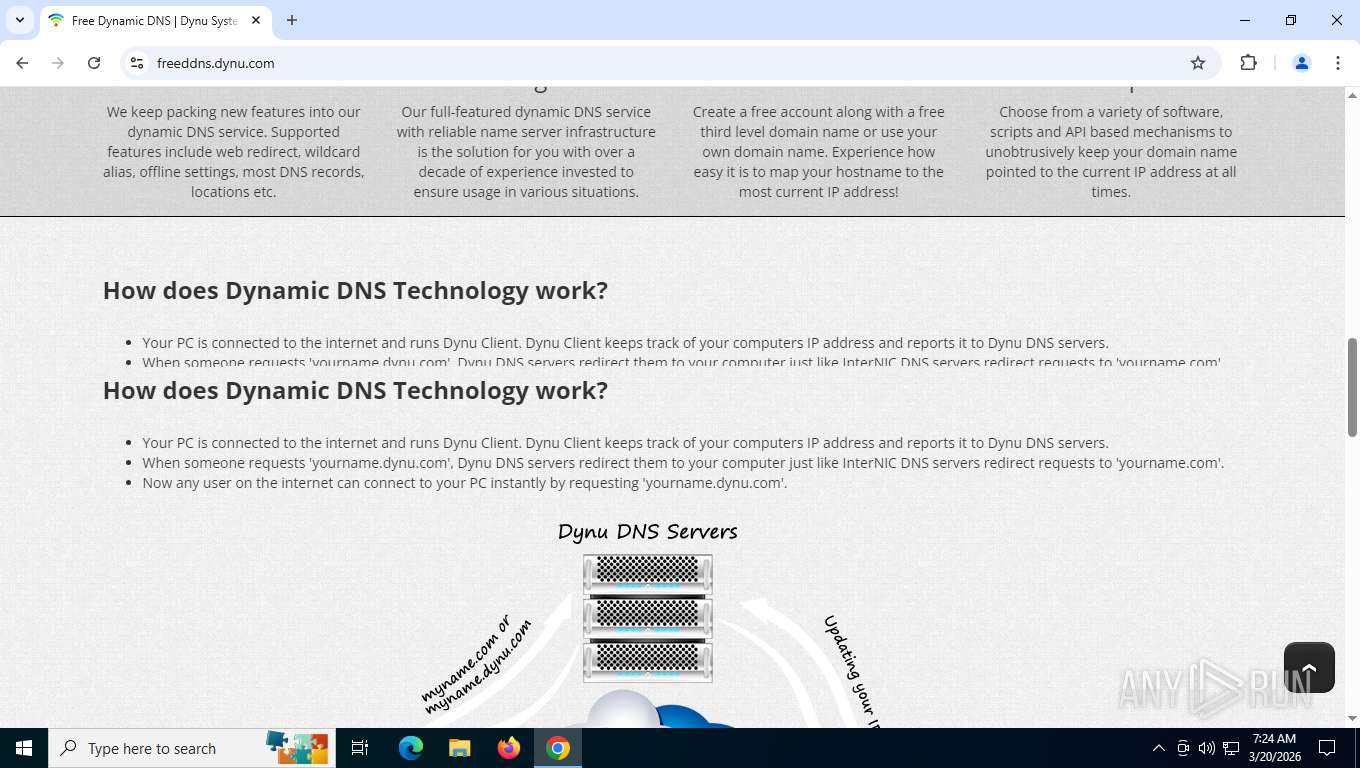
Task: Restore down the Chrome window
Action: click(1291, 20)
